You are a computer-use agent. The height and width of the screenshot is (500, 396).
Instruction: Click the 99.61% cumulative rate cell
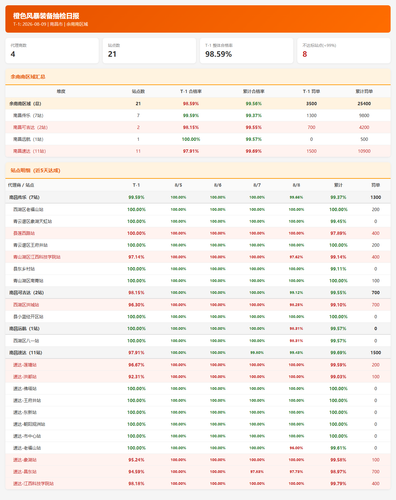click(x=338, y=448)
